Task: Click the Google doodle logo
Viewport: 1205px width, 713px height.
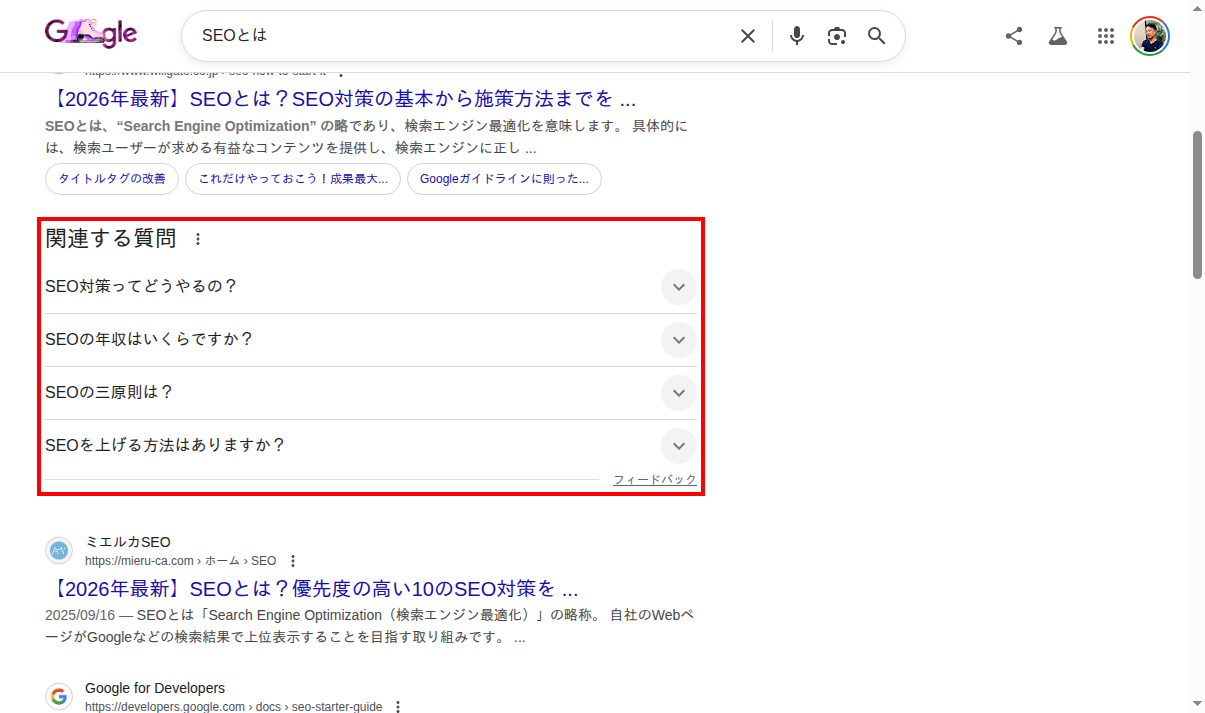Action: pyautogui.click(x=90, y=33)
